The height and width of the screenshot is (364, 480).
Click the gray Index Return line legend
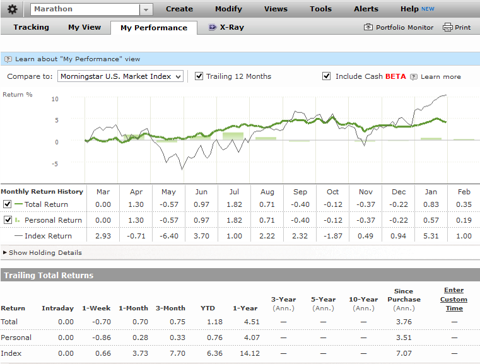click(x=19, y=236)
